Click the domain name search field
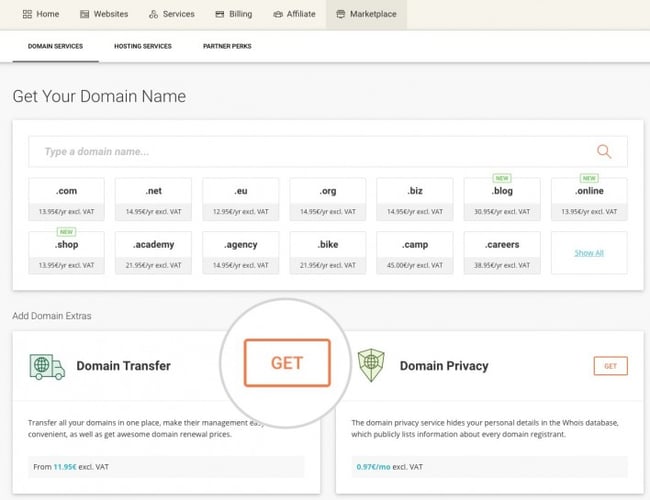This screenshot has height=500, width=650. (x=300, y=152)
